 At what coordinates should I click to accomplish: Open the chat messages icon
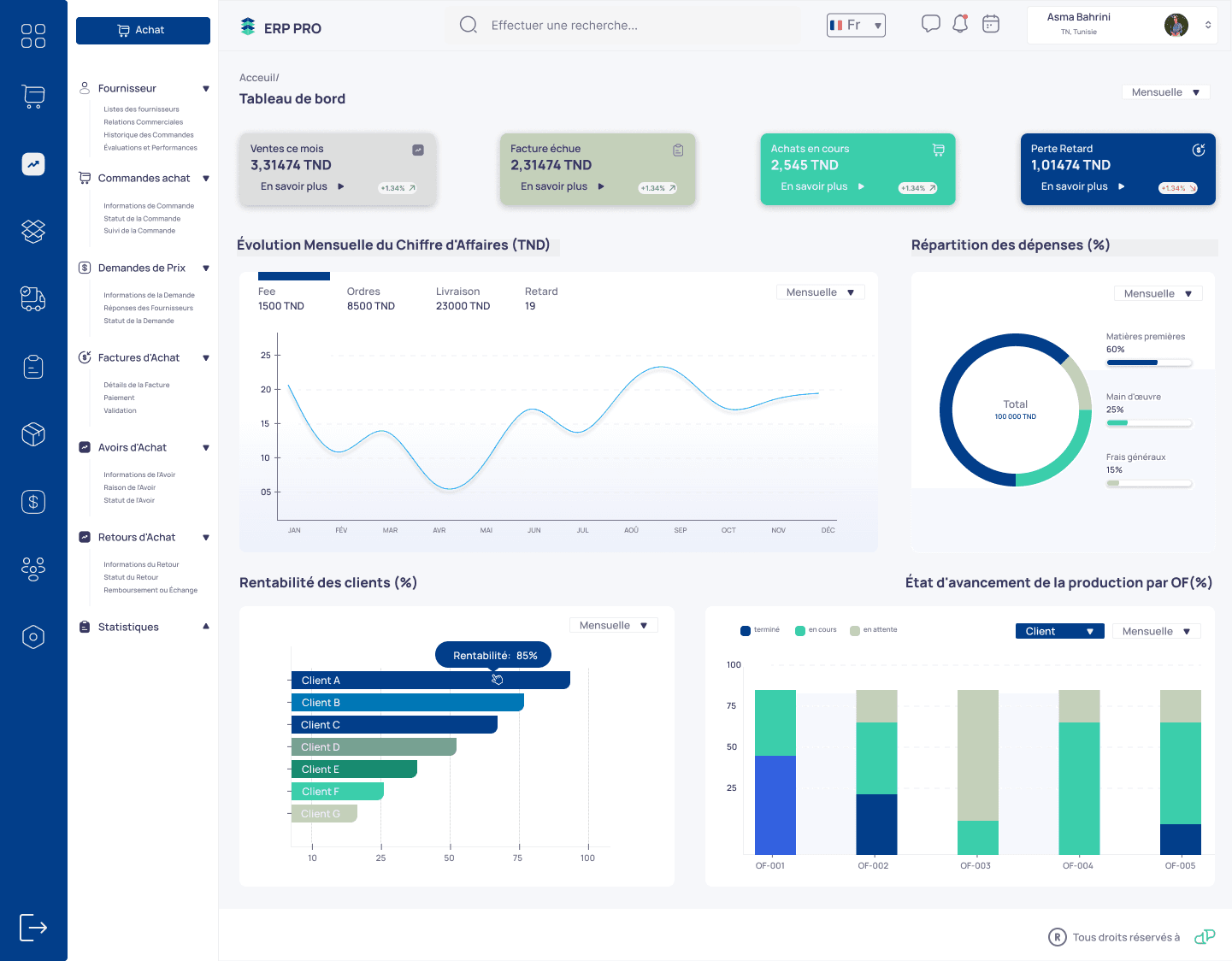click(930, 24)
